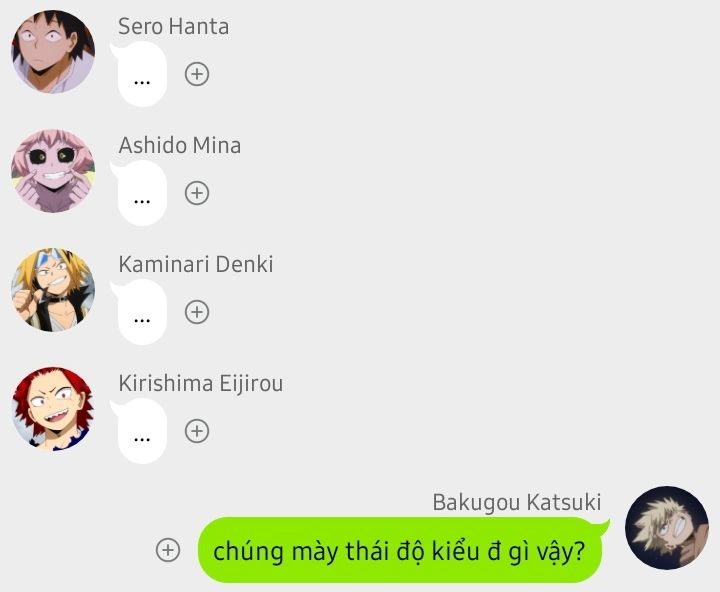The image size is (720, 592).
Task: Open Ashido Mina's pink avatar
Action: coord(53,171)
